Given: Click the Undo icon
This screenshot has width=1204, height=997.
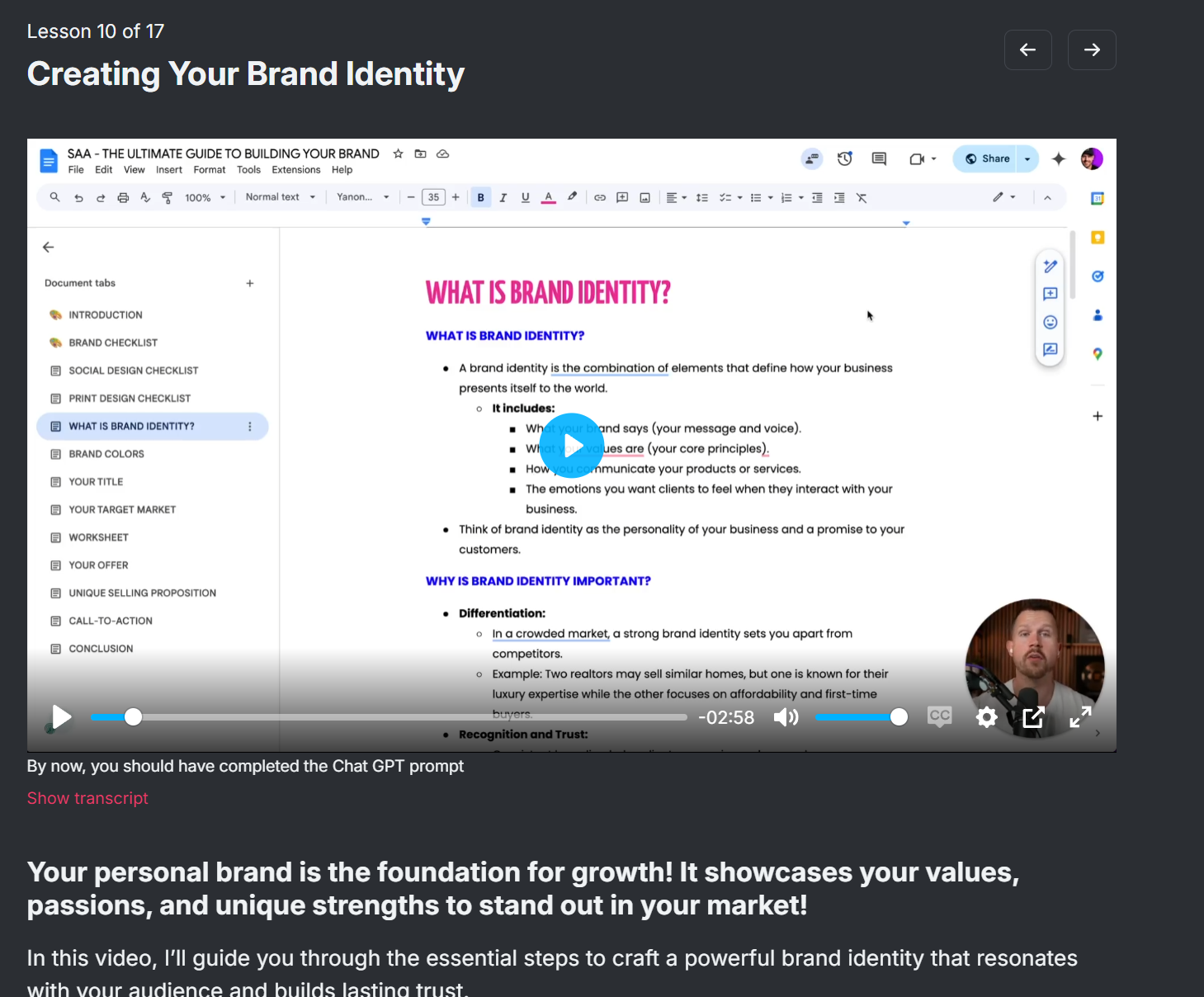Looking at the screenshot, I should pyautogui.click(x=78, y=198).
